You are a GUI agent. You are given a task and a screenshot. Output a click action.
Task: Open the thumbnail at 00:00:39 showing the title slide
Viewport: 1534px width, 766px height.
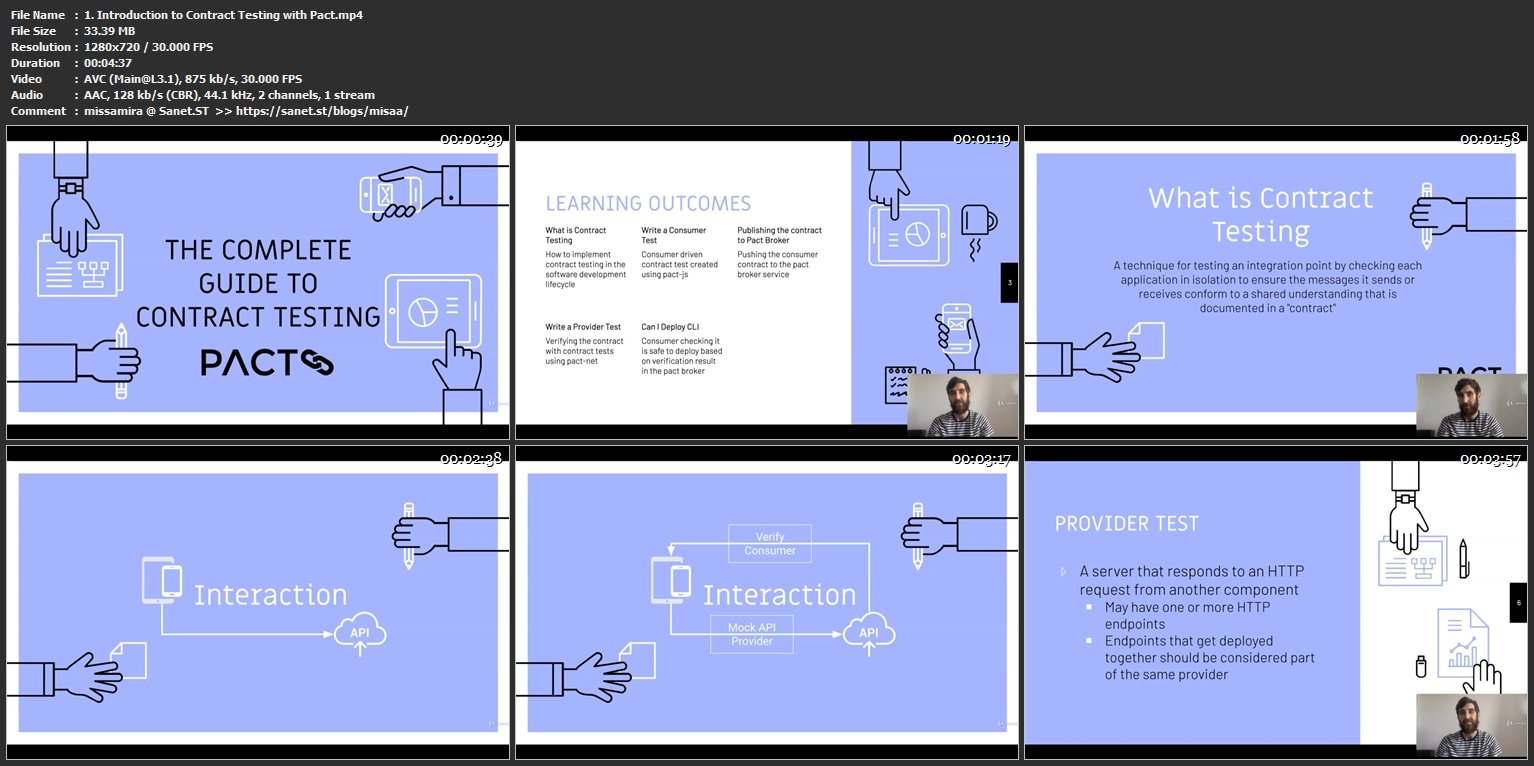(x=258, y=282)
